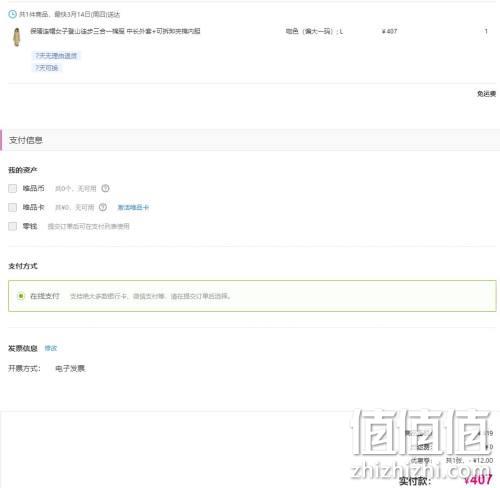500x488 pixels.
Task: Tick the 唯品币 checkbox
Action: 13,188
